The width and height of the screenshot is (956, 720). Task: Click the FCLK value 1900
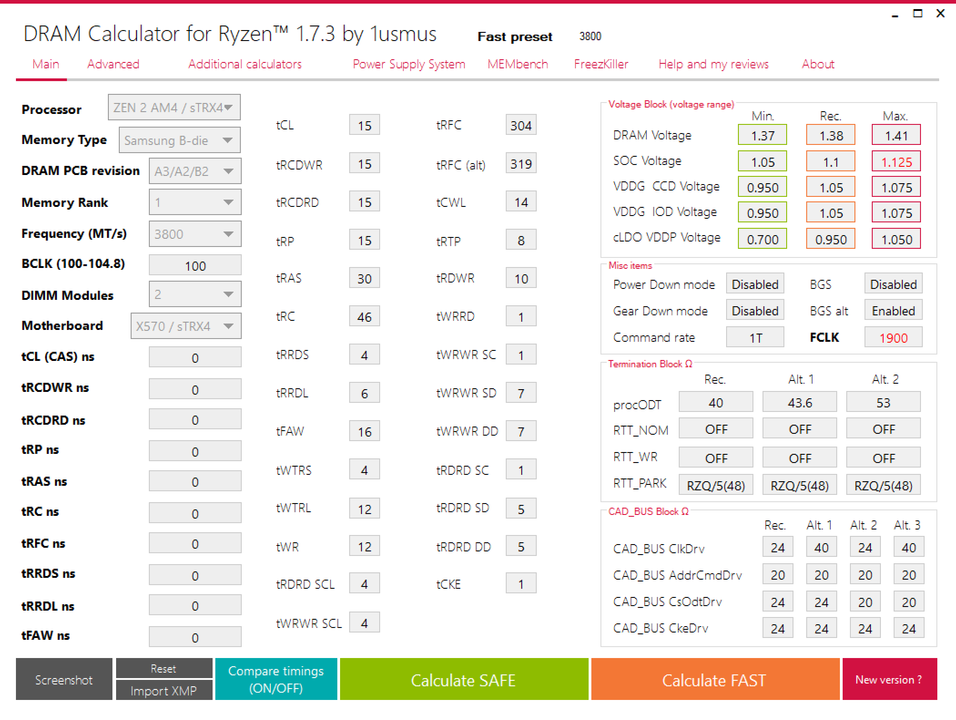point(893,337)
